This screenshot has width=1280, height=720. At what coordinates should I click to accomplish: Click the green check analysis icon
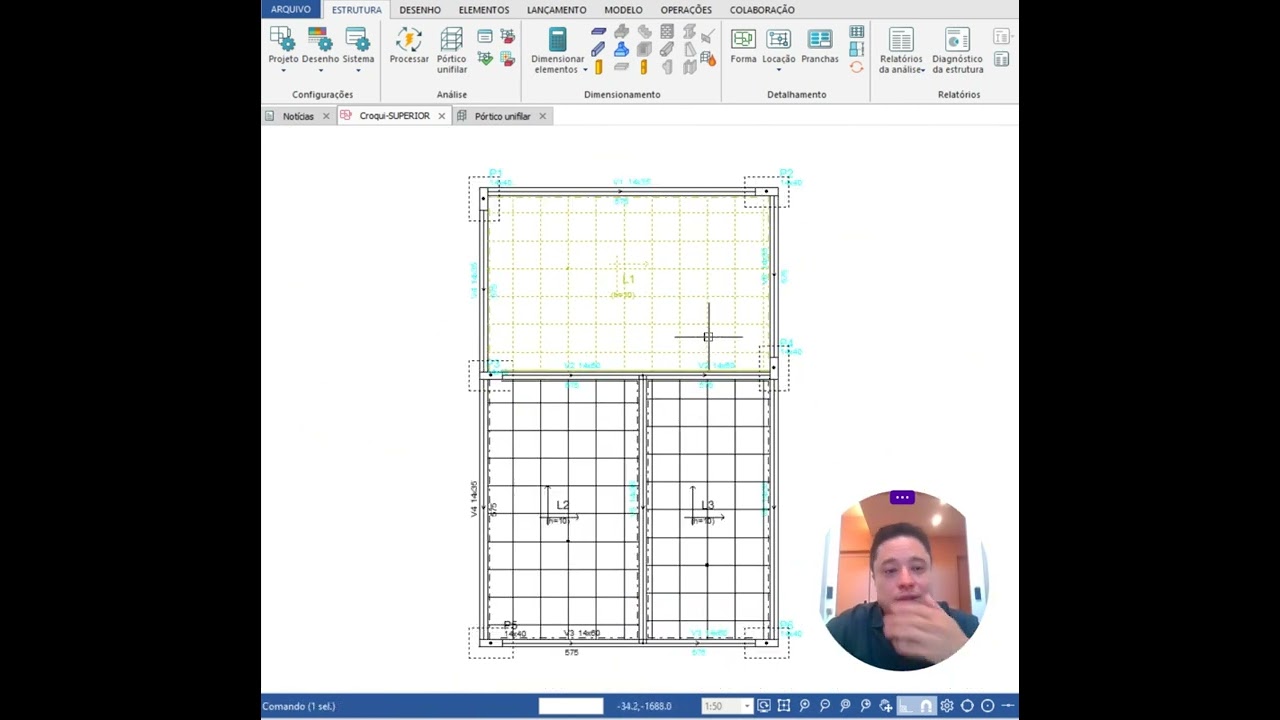coord(485,58)
